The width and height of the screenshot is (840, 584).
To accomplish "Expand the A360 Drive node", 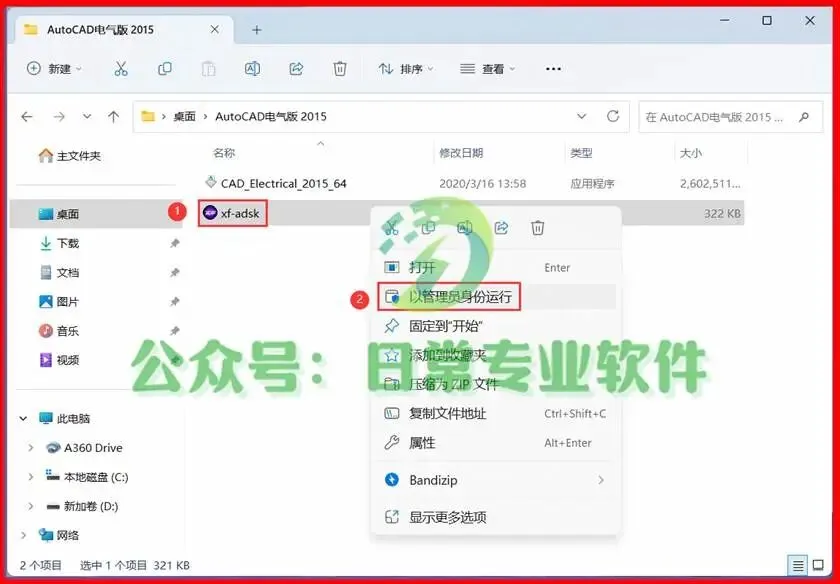I will (x=31, y=447).
